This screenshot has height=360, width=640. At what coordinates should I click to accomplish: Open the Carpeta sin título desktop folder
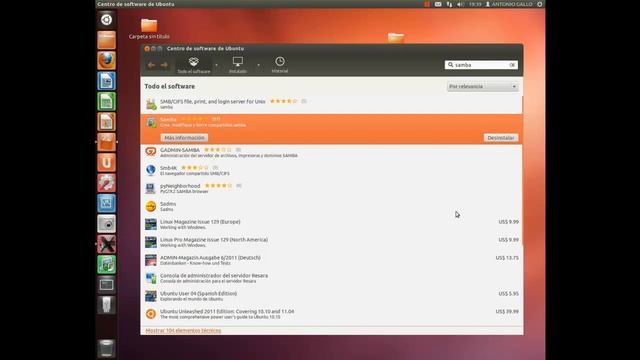[x=149, y=29]
